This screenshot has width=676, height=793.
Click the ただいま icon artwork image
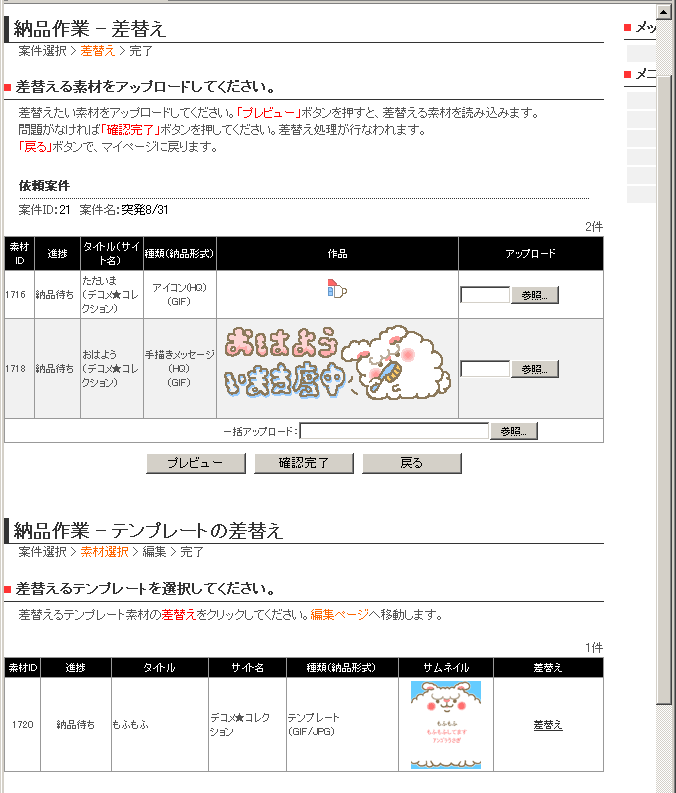tap(337, 290)
